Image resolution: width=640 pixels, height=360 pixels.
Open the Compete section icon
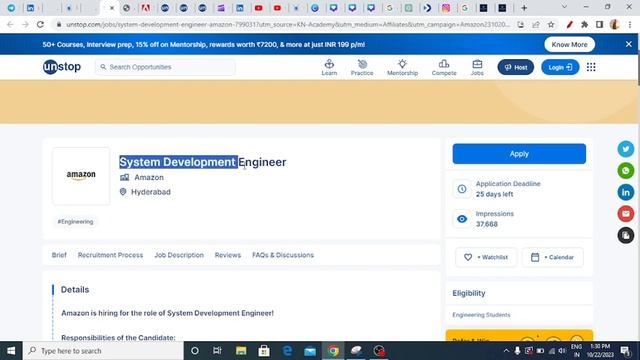point(444,67)
